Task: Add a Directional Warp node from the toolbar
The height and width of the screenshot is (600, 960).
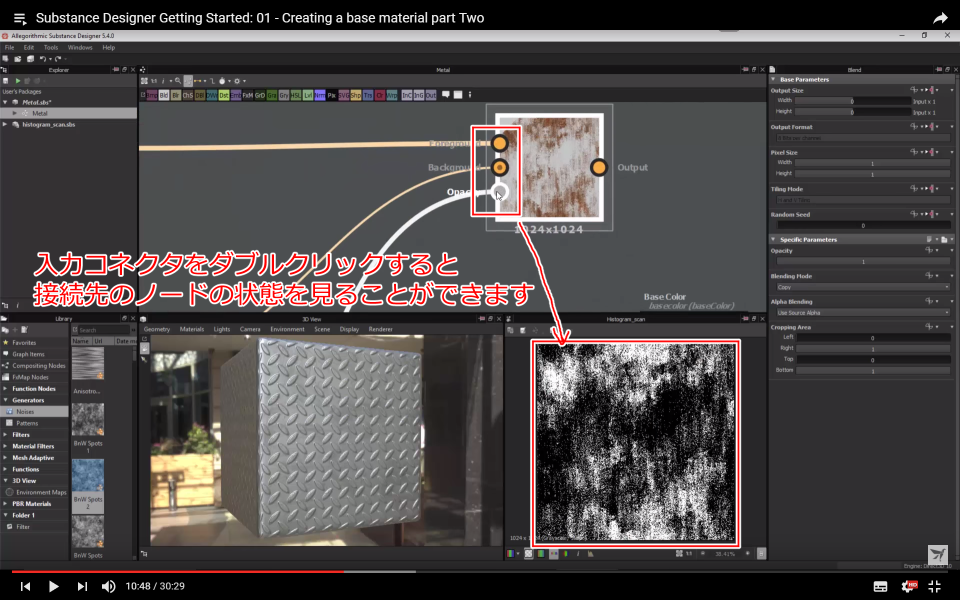Action: pyautogui.click(x=212, y=95)
